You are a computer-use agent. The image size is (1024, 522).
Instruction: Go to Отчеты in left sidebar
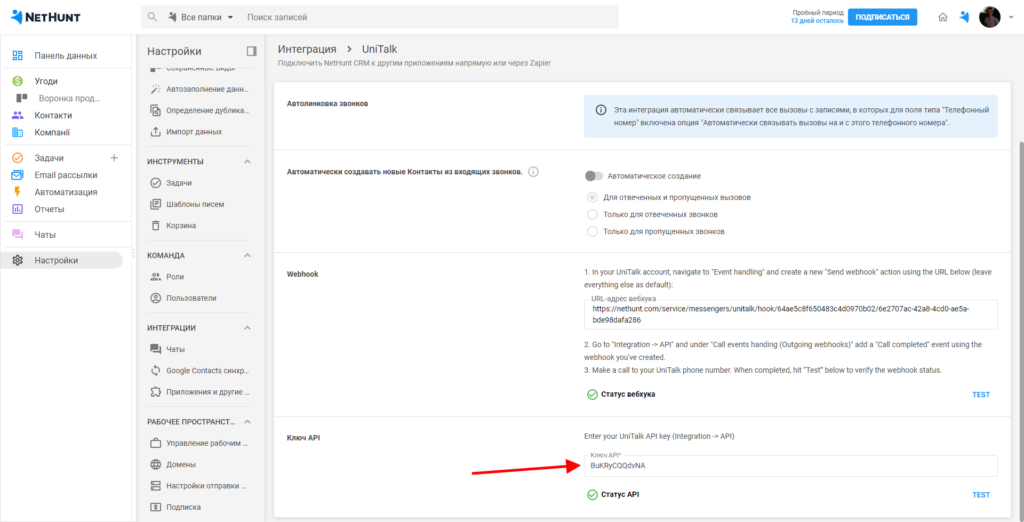[49, 209]
